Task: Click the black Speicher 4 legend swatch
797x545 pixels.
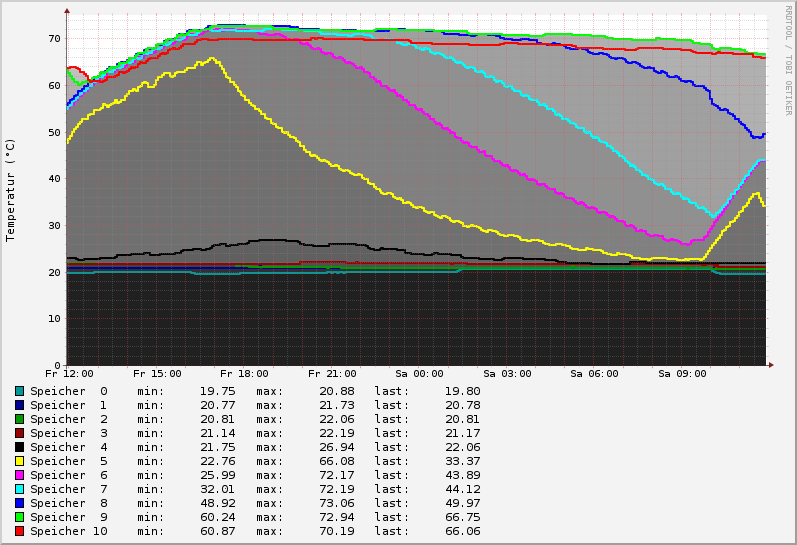Action: 19,447
